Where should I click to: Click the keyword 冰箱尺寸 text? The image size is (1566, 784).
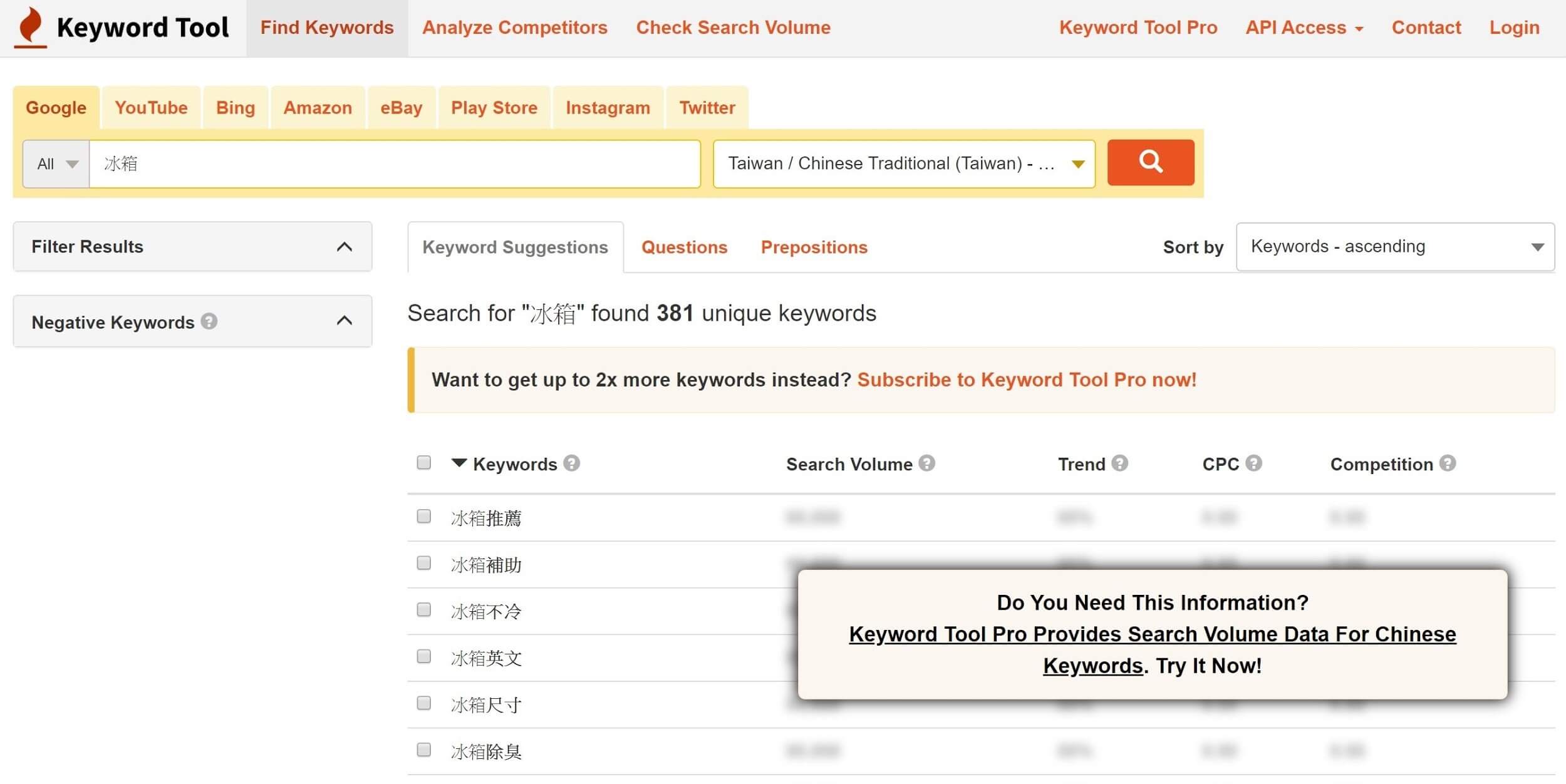(x=486, y=704)
